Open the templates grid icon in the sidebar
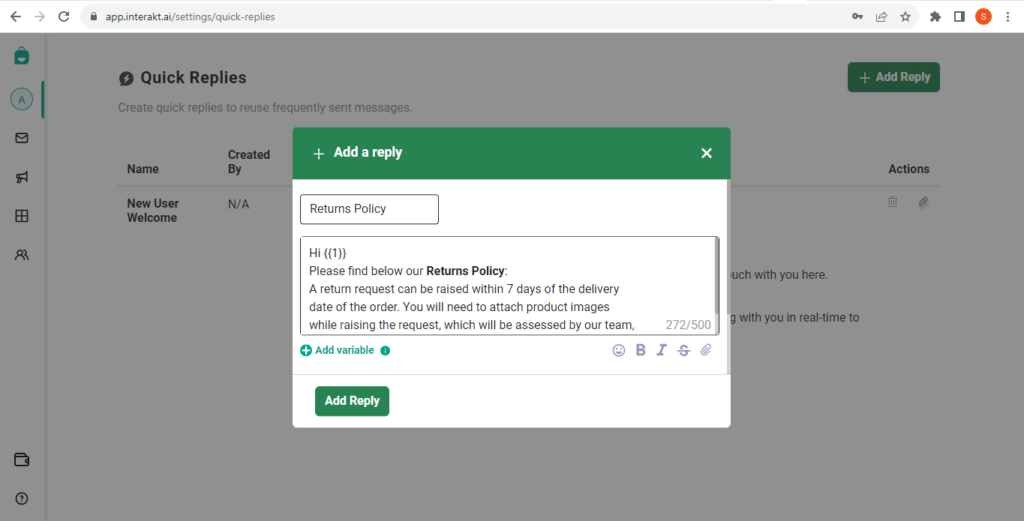The height and width of the screenshot is (521, 1024). tap(22, 215)
